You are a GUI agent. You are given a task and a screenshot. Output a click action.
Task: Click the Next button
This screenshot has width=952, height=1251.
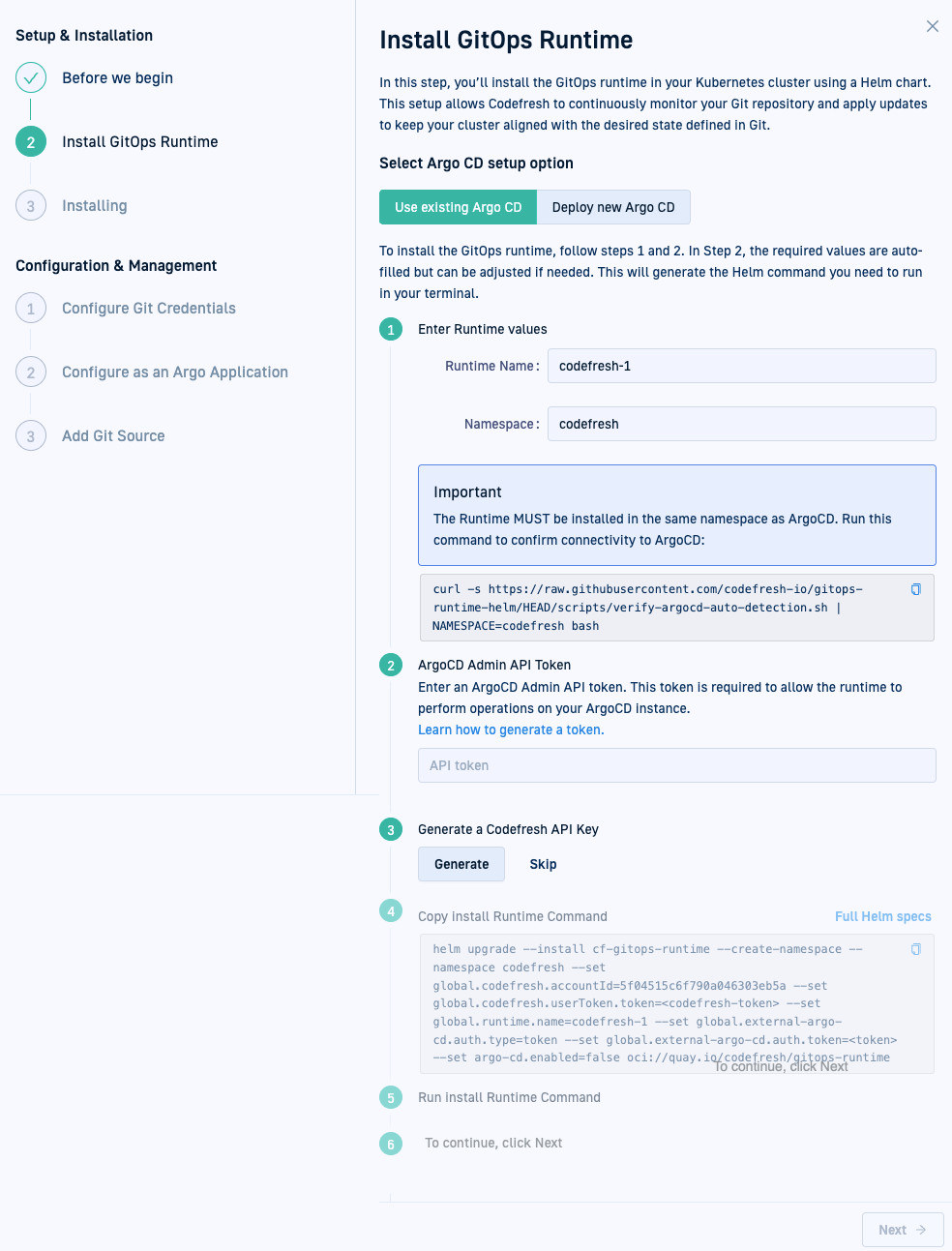(902, 1230)
